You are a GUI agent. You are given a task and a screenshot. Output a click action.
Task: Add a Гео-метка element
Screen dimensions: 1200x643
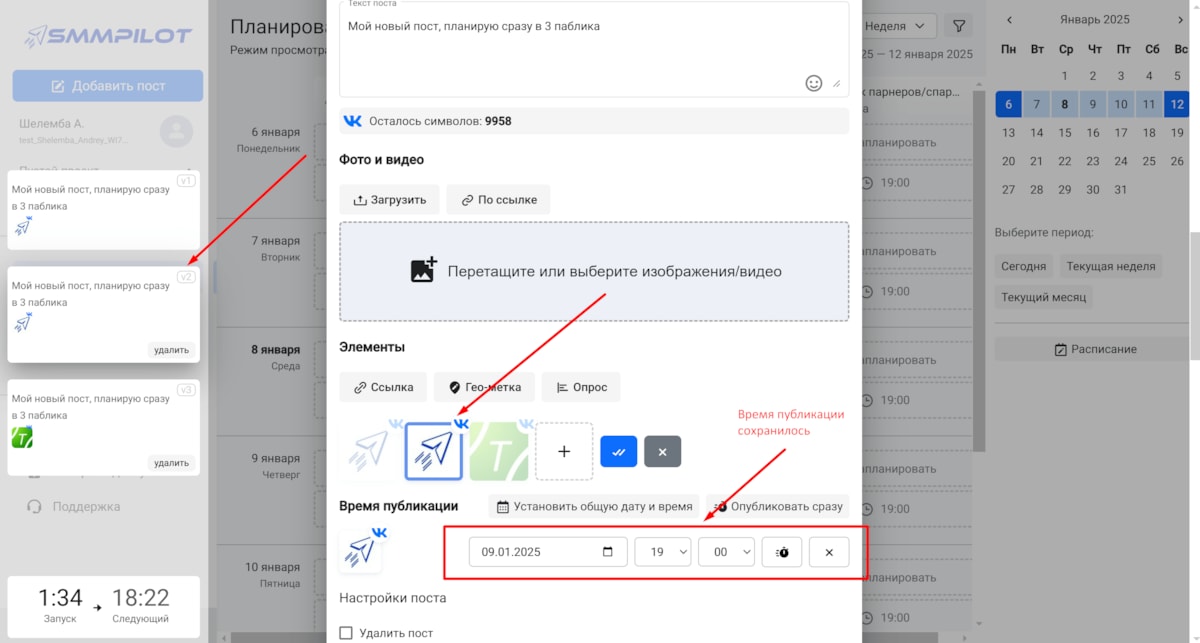pos(484,387)
